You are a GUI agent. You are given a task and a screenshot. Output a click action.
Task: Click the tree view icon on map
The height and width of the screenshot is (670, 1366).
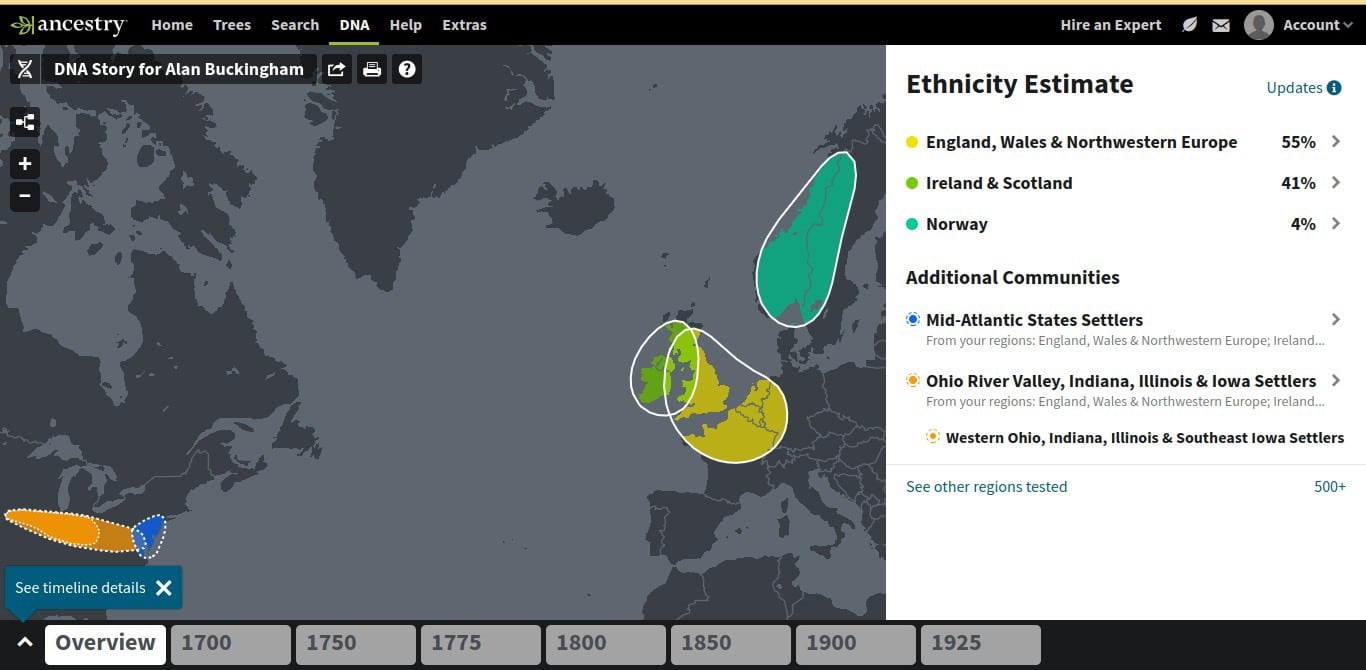point(25,122)
